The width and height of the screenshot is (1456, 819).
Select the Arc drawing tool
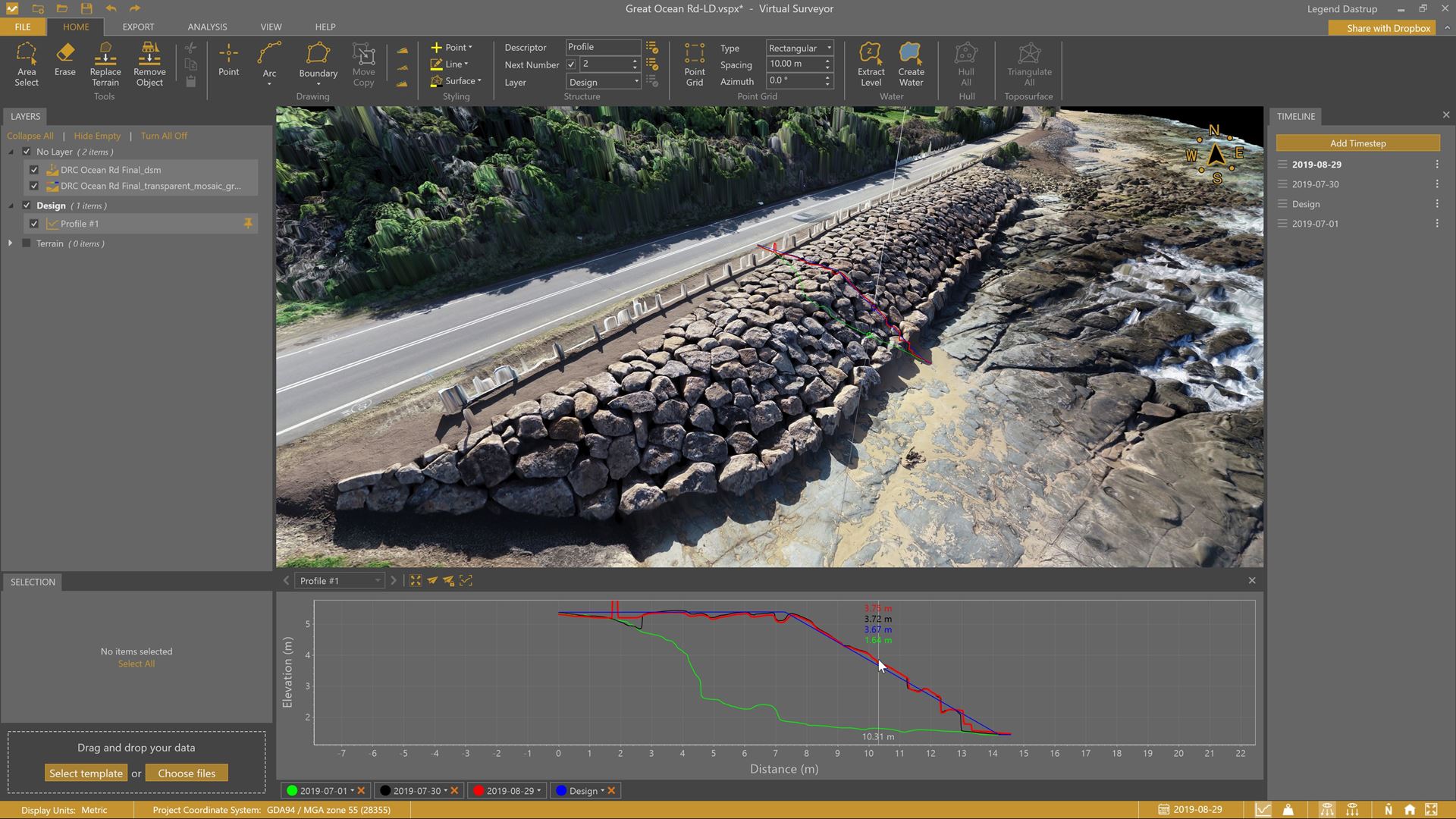[x=269, y=61]
